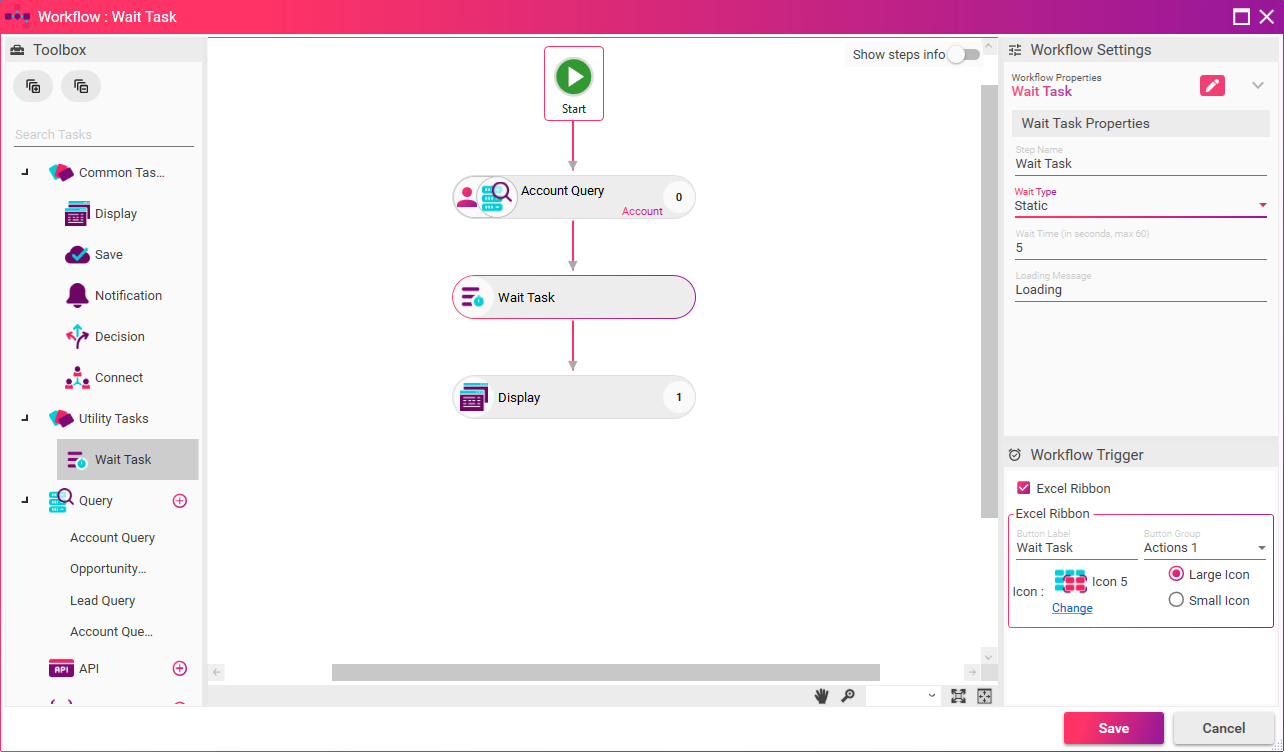1284x752 pixels.
Task: Toggle the Show steps info switch
Action: [x=963, y=54]
